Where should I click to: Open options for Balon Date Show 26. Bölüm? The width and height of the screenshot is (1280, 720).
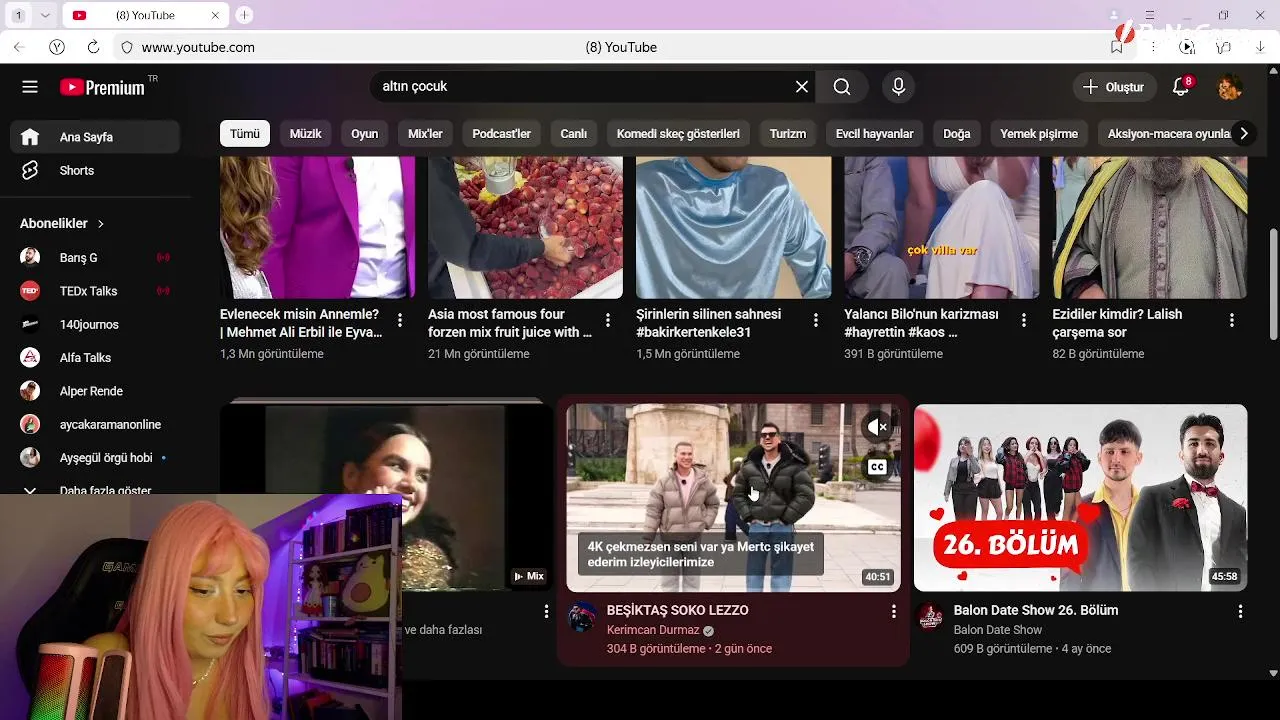click(1240, 611)
